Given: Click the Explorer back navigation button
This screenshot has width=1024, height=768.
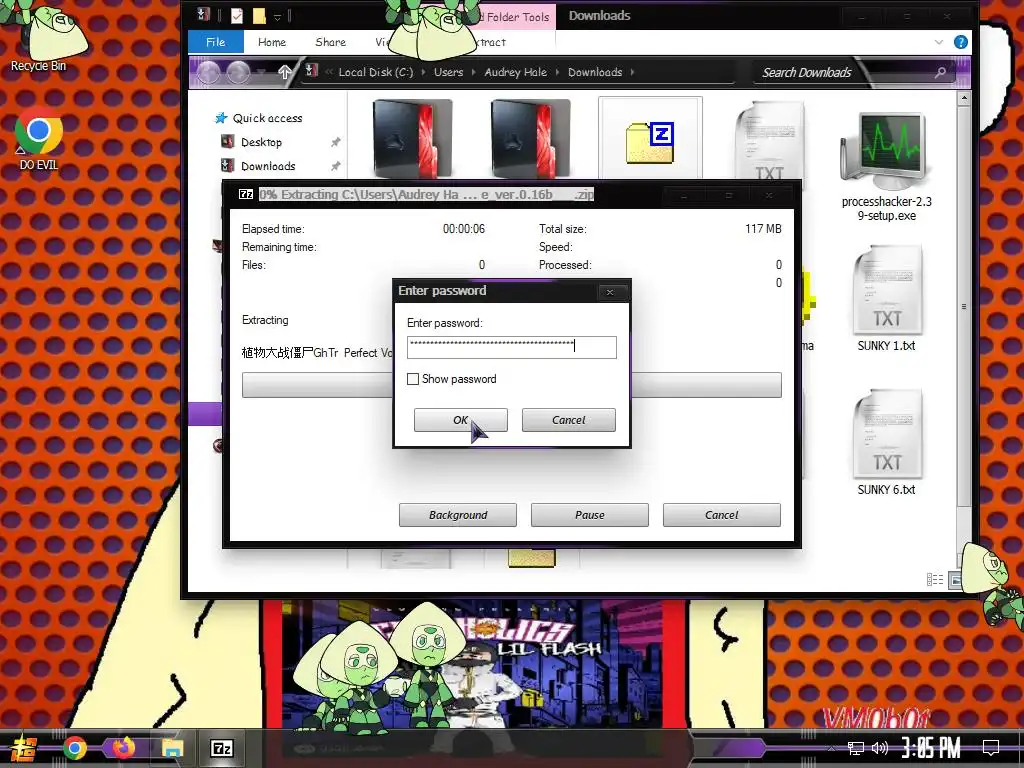Looking at the screenshot, I should [208, 72].
